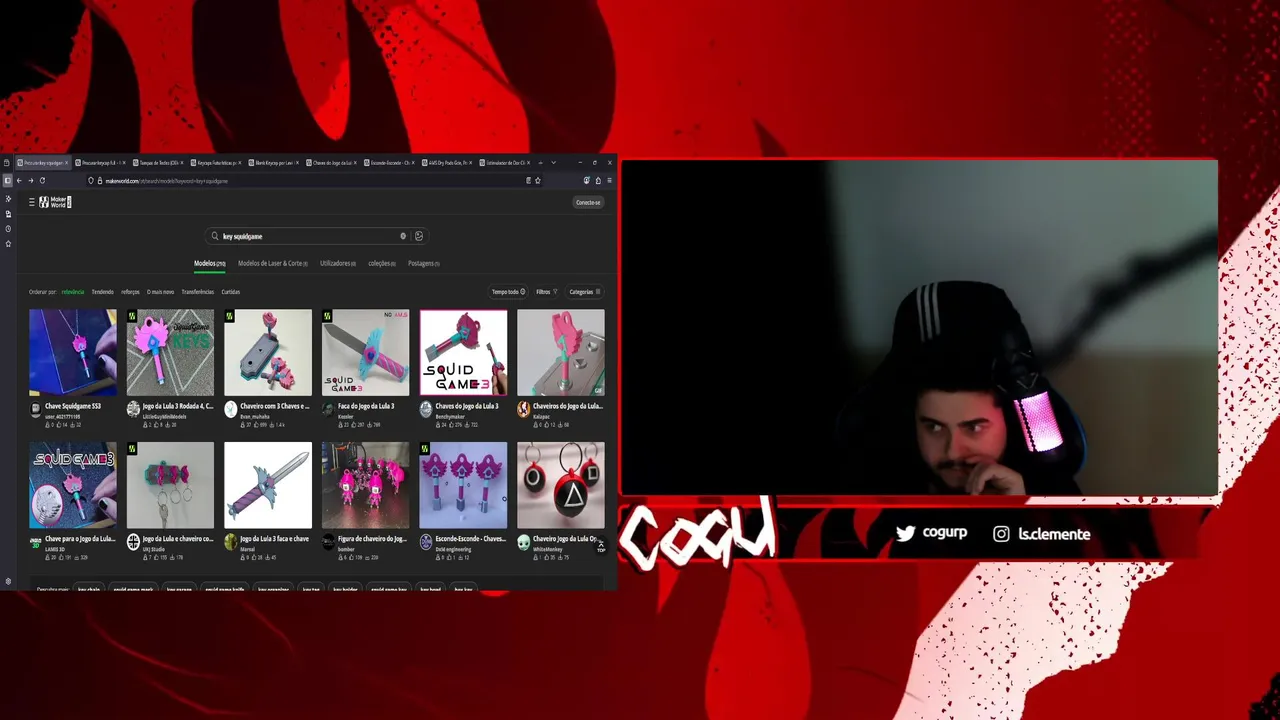Select the AMS Dry Pods browser tab
Screen dimensions: 1280x720
coord(446,163)
